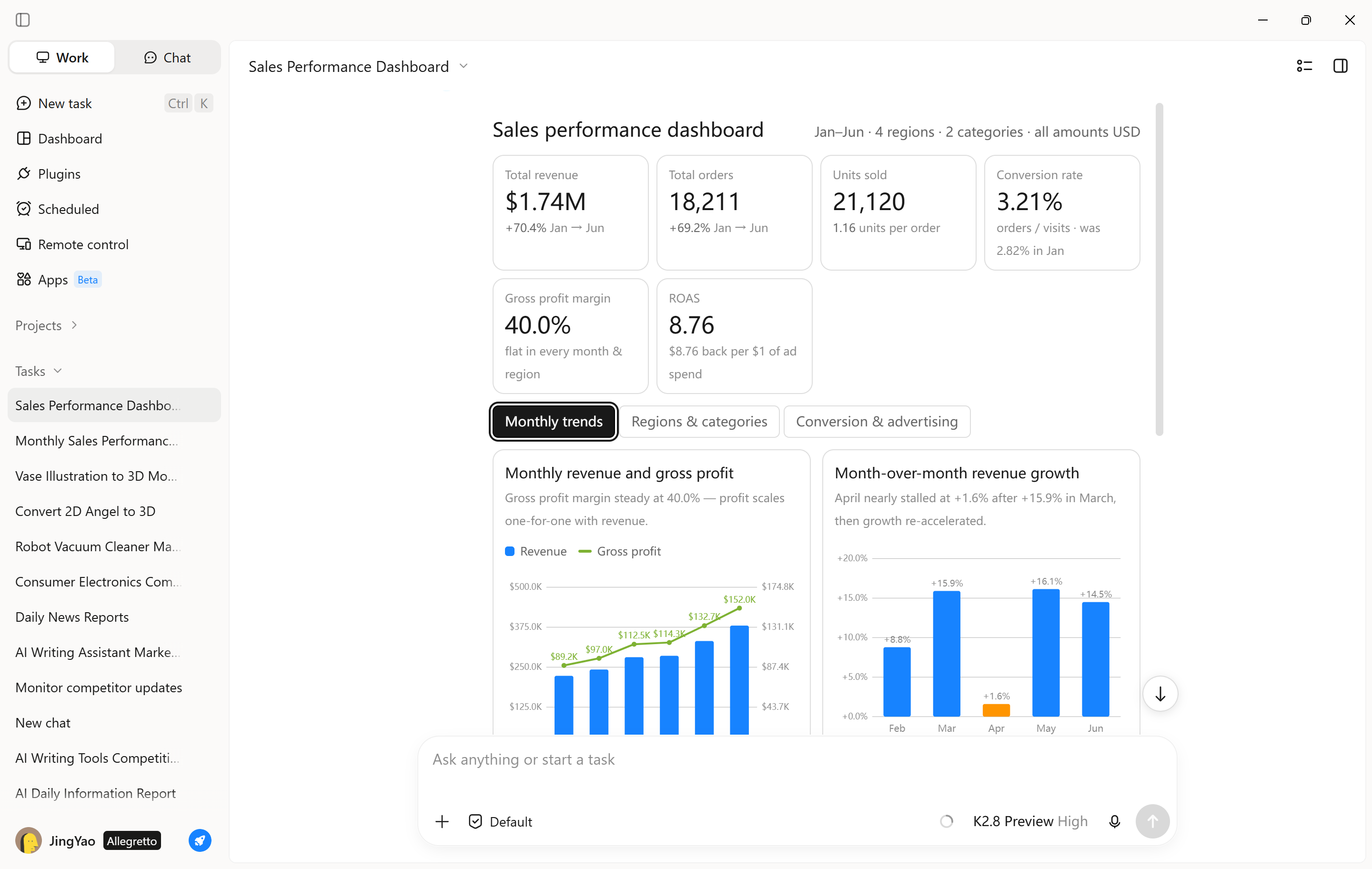Click the loading spinner beside K2.8 Preview
This screenshot has width=1372, height=869.
point(947,821)
